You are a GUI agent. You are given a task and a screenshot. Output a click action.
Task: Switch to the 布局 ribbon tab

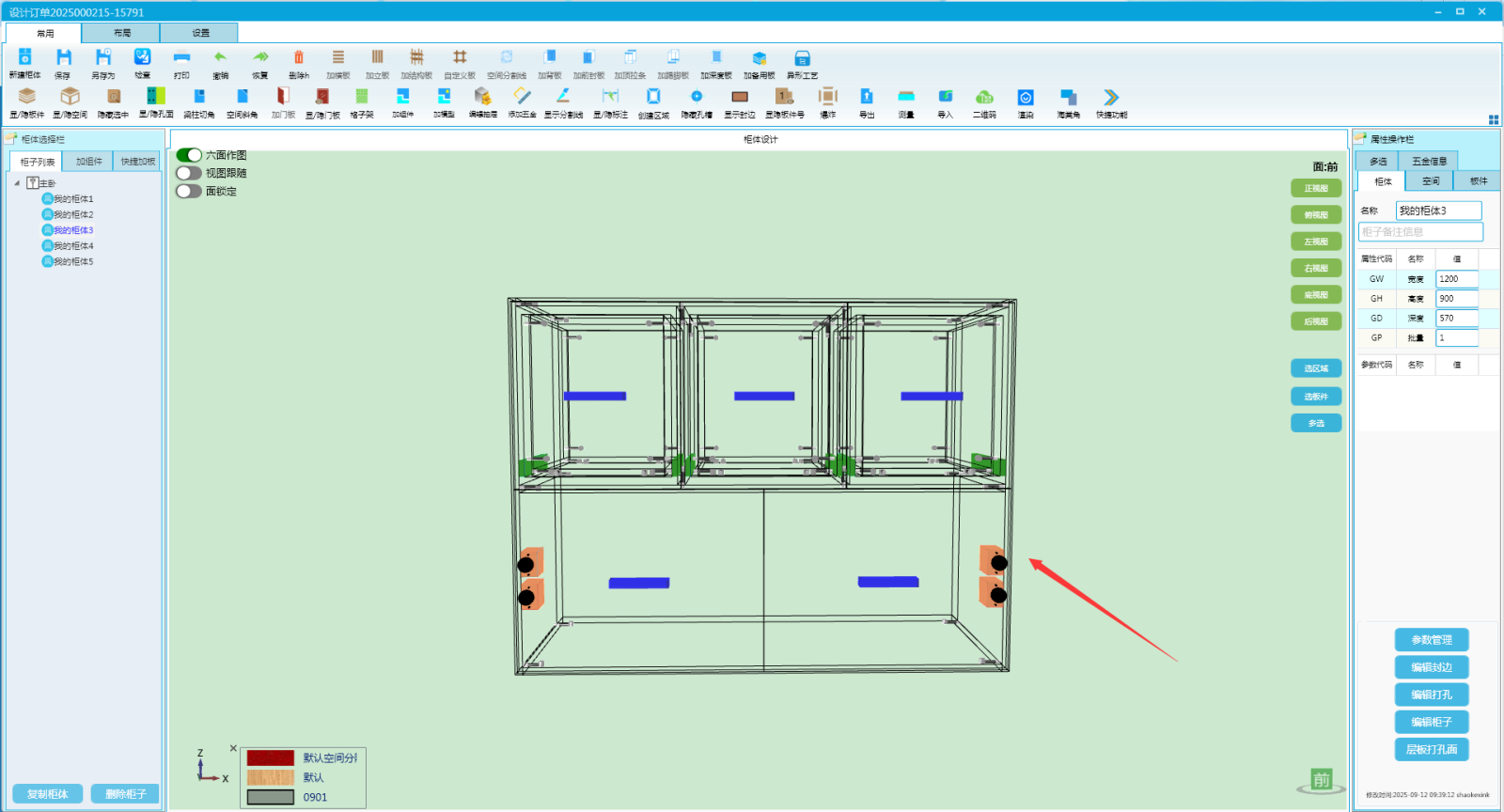122,33
